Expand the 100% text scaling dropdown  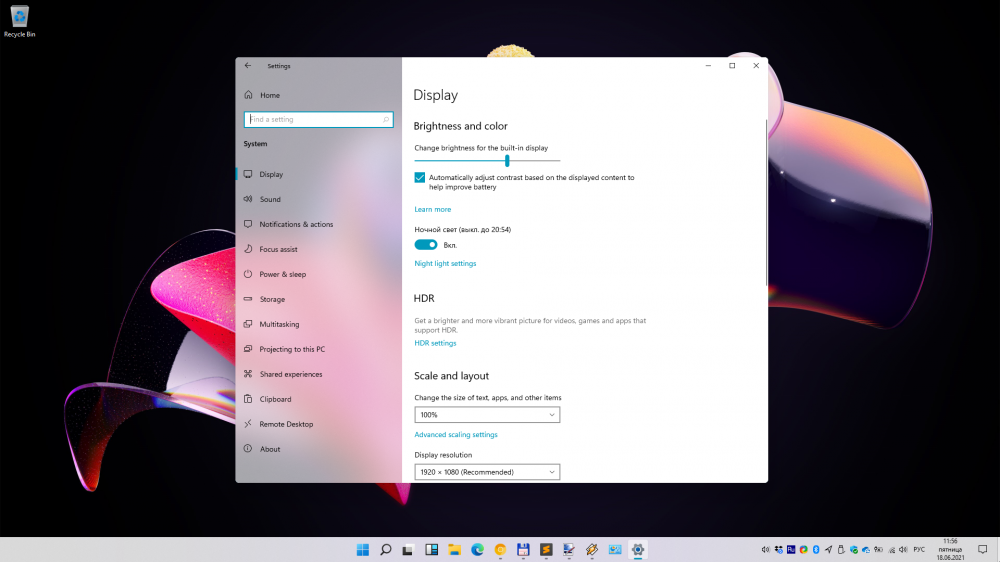click(487, 414)
